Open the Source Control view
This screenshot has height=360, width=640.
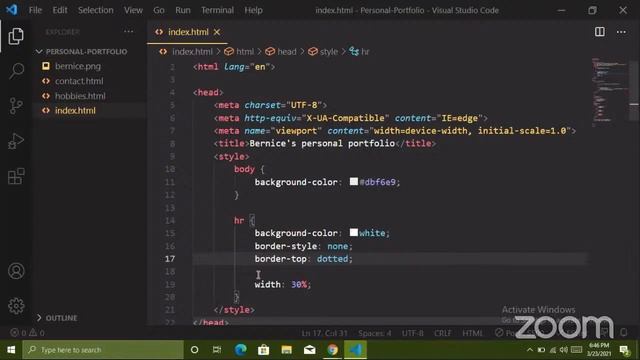16,106
